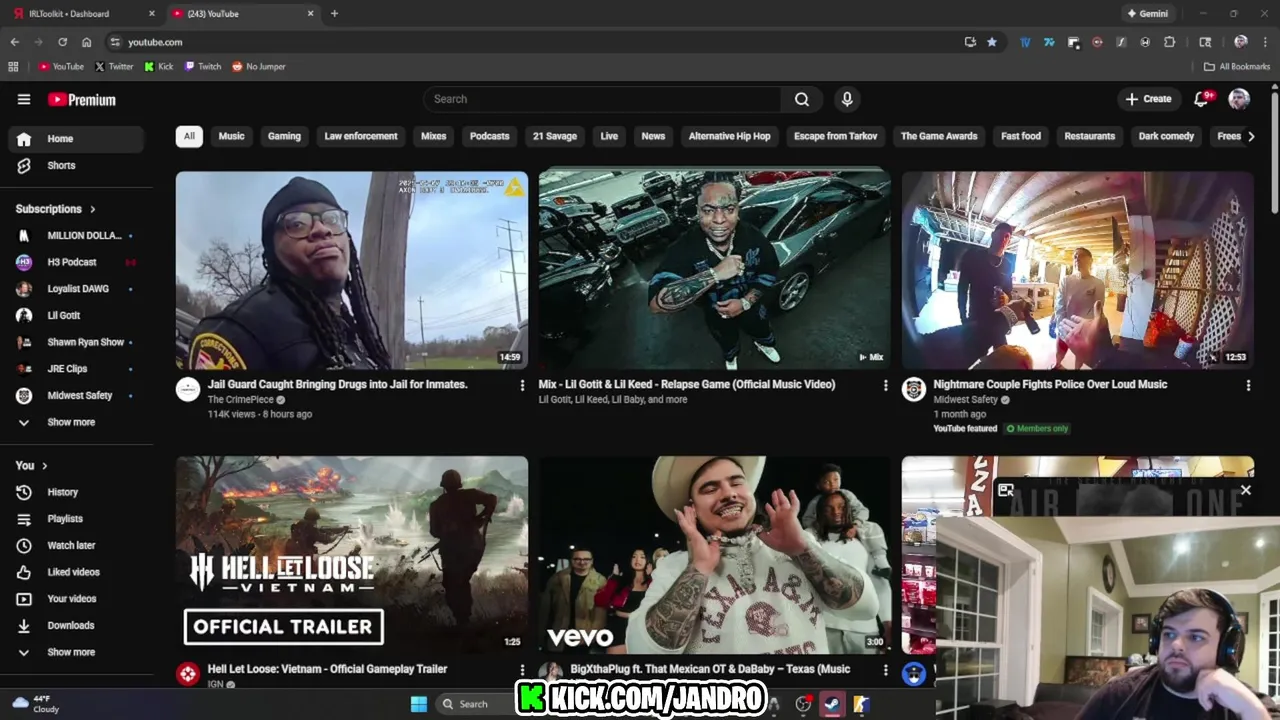This screenshot has height=720, width=1280.
Task: Open the Chrome apps grid in bookmarks bar
Action: [13, 67]
